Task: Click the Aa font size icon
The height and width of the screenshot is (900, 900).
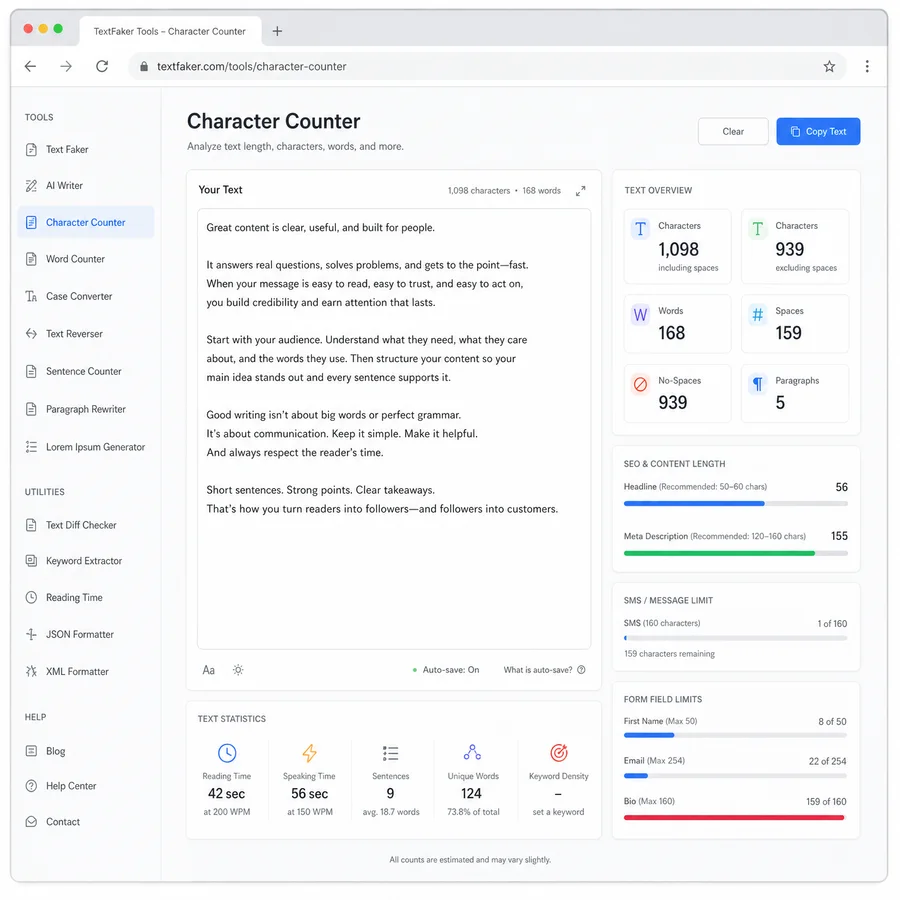Action: (x=209, y=670)
